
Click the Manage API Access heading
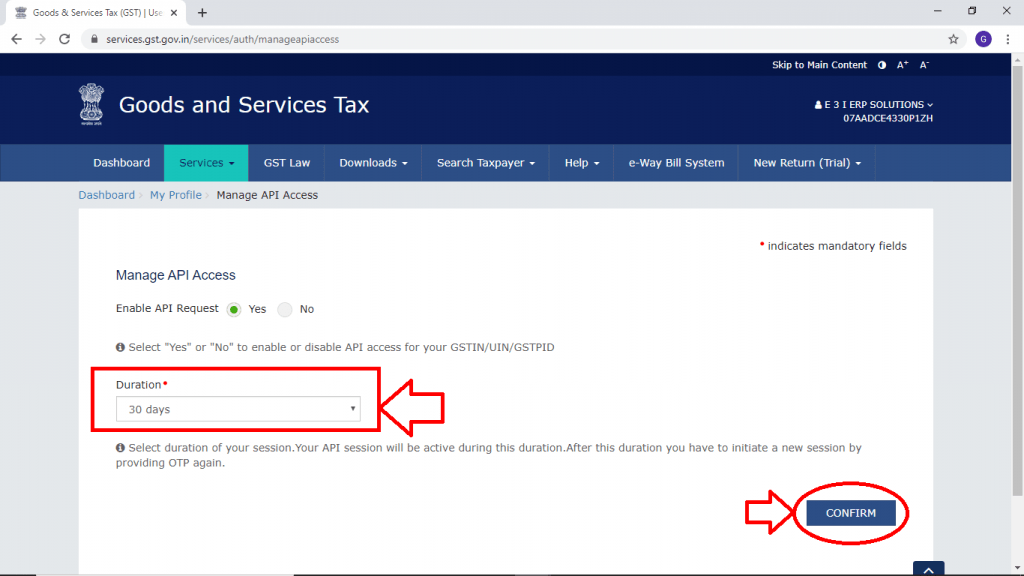(x=176, y=275)
